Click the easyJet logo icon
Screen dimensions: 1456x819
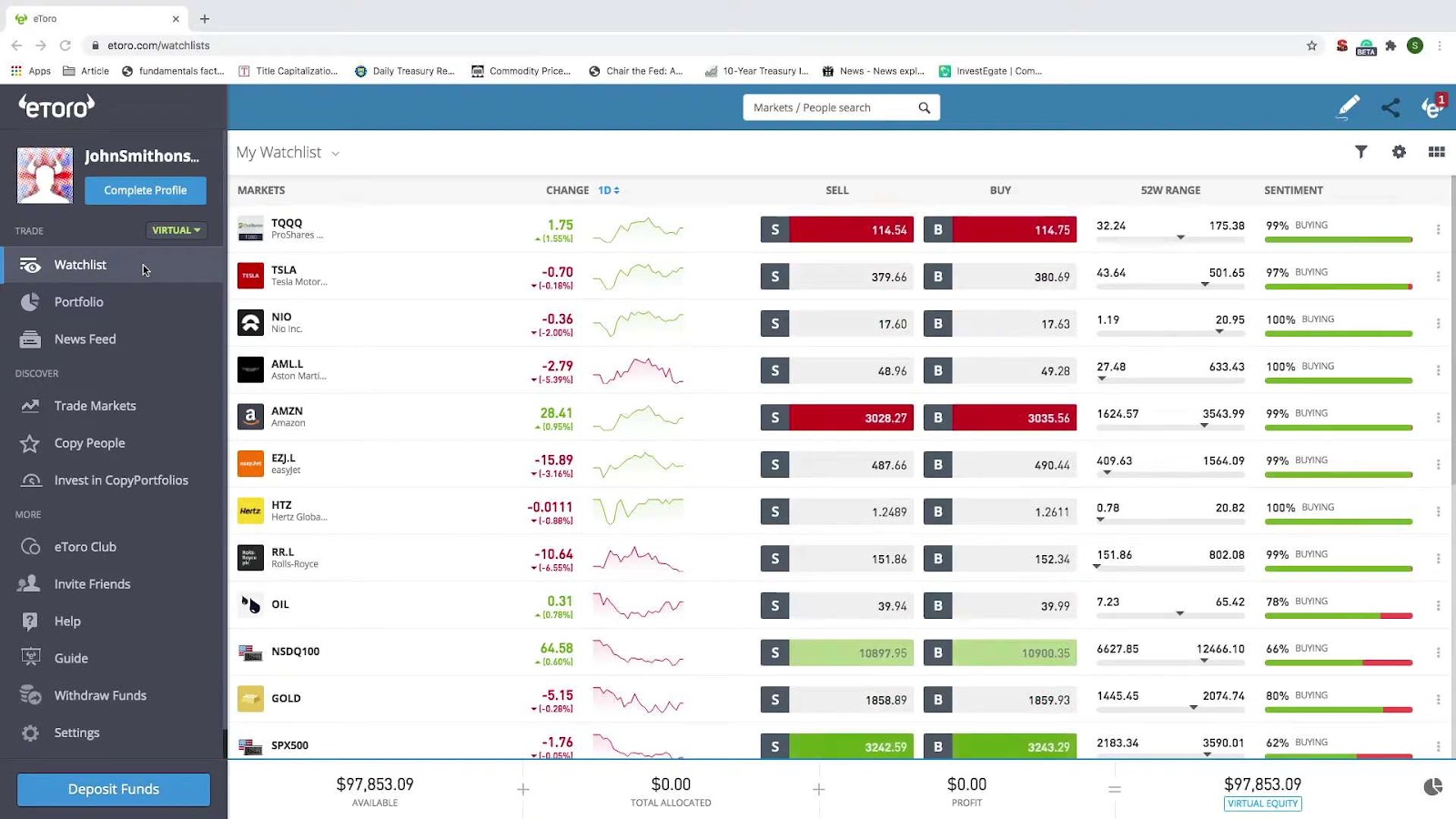tap(250, 464)
